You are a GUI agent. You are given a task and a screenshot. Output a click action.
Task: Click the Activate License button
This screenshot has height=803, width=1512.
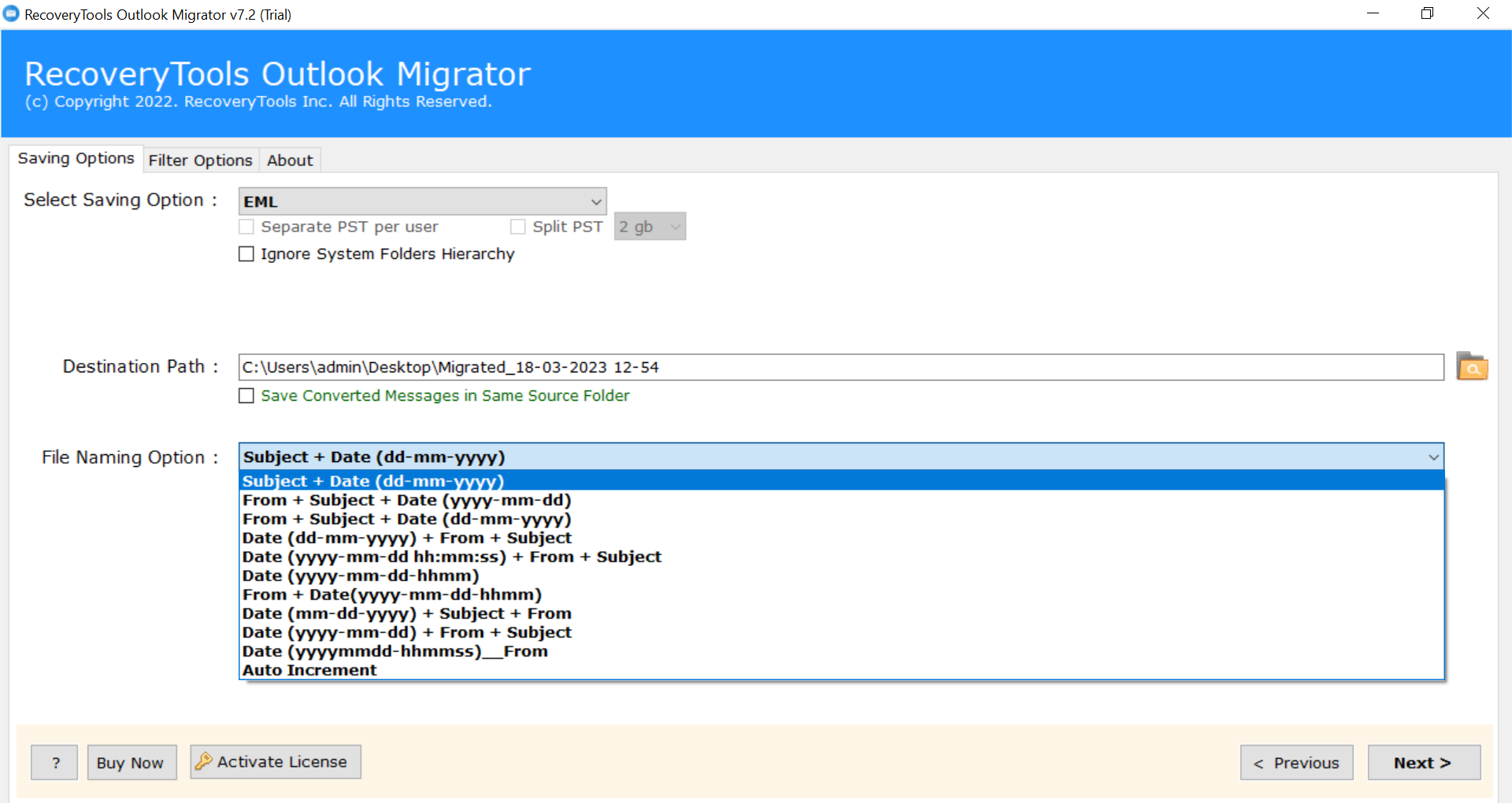tap(276, 761)
